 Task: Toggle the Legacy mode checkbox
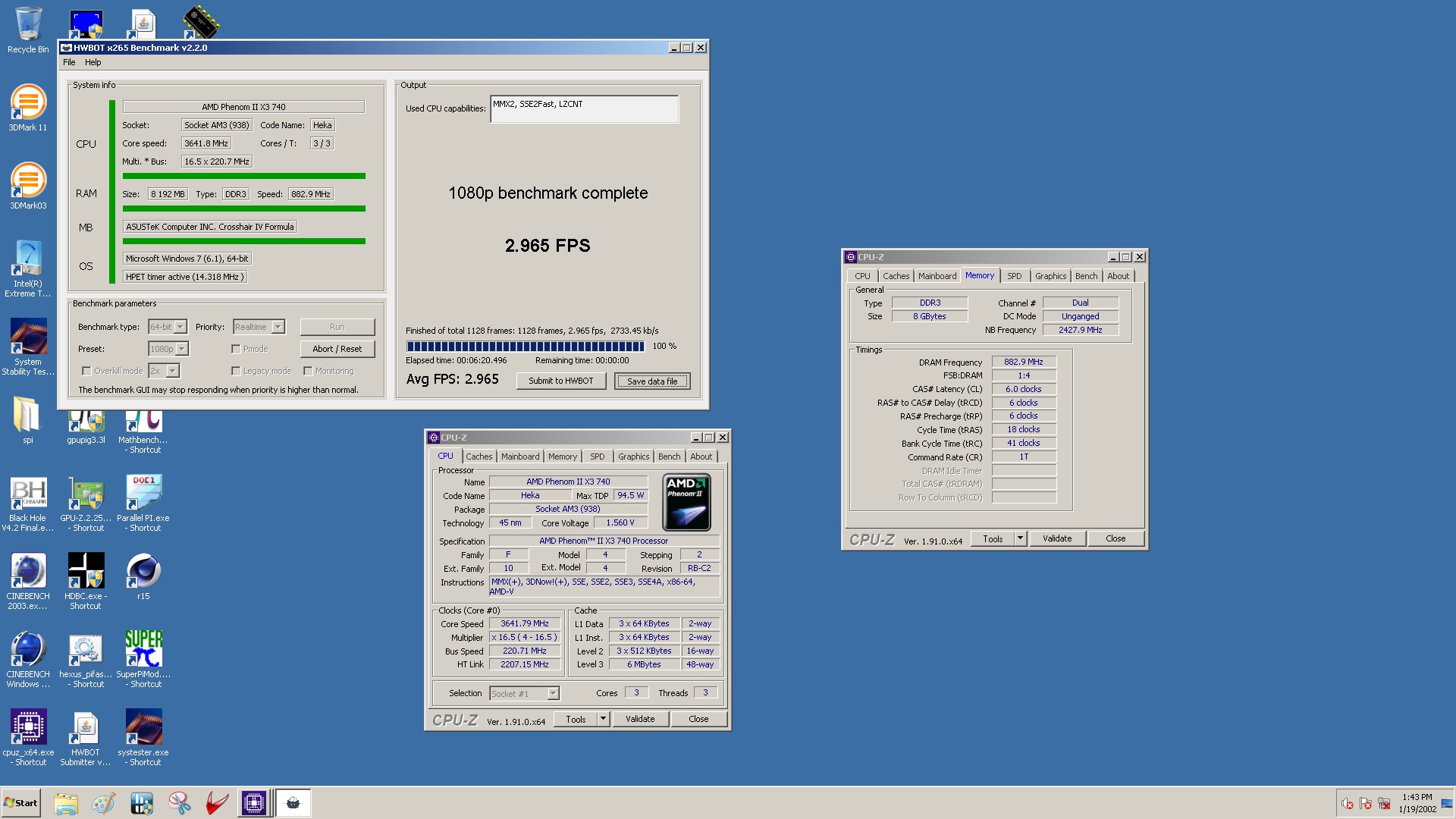tap(236, 371)
